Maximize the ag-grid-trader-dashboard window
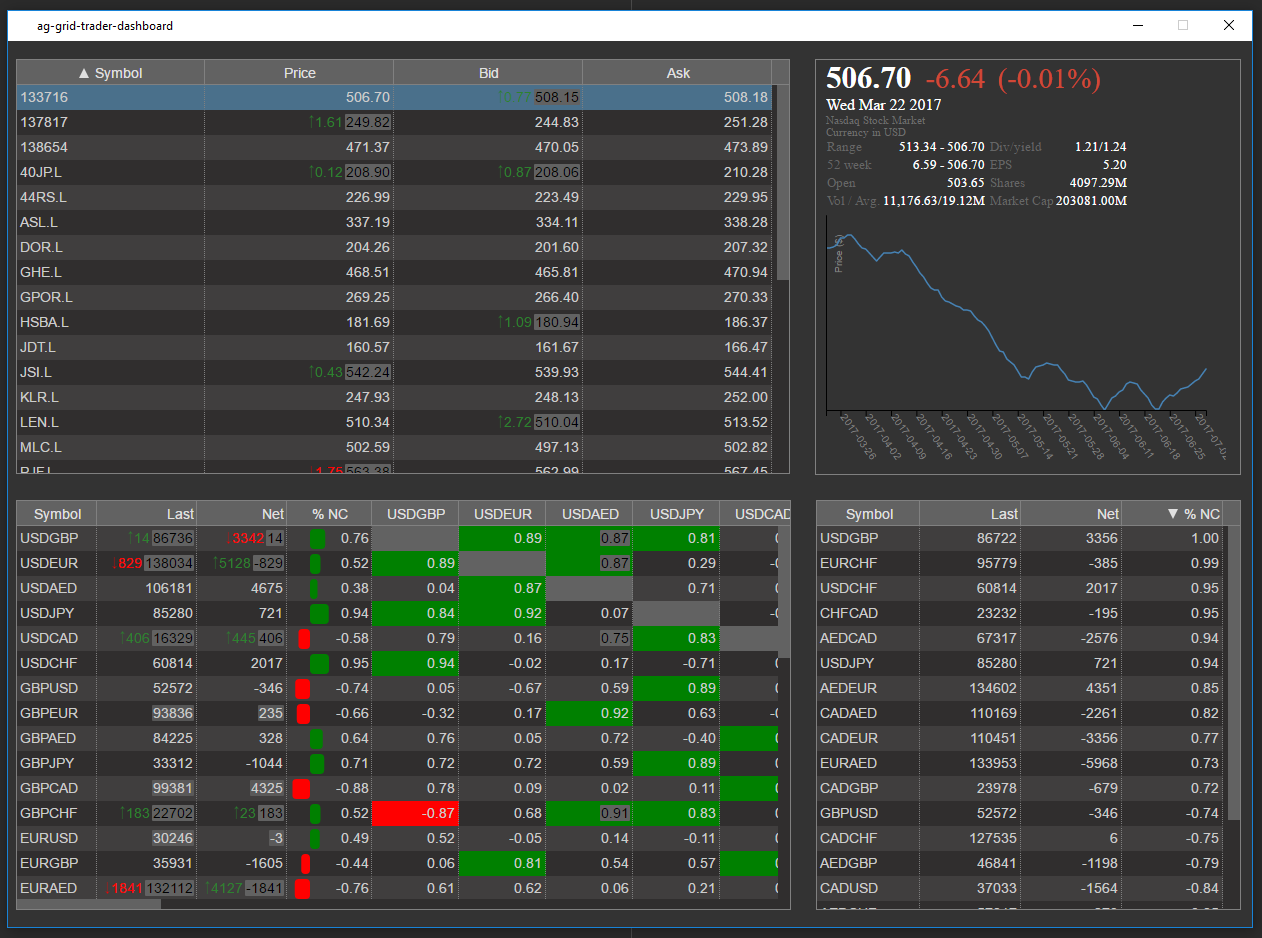1262x938 pixels. click(1183, 26)
